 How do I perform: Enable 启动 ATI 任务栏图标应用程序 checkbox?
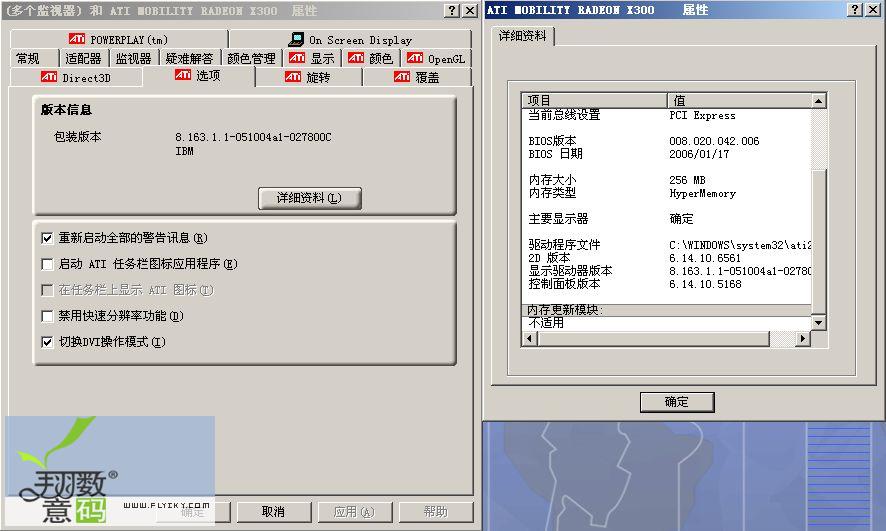[47, 264]
